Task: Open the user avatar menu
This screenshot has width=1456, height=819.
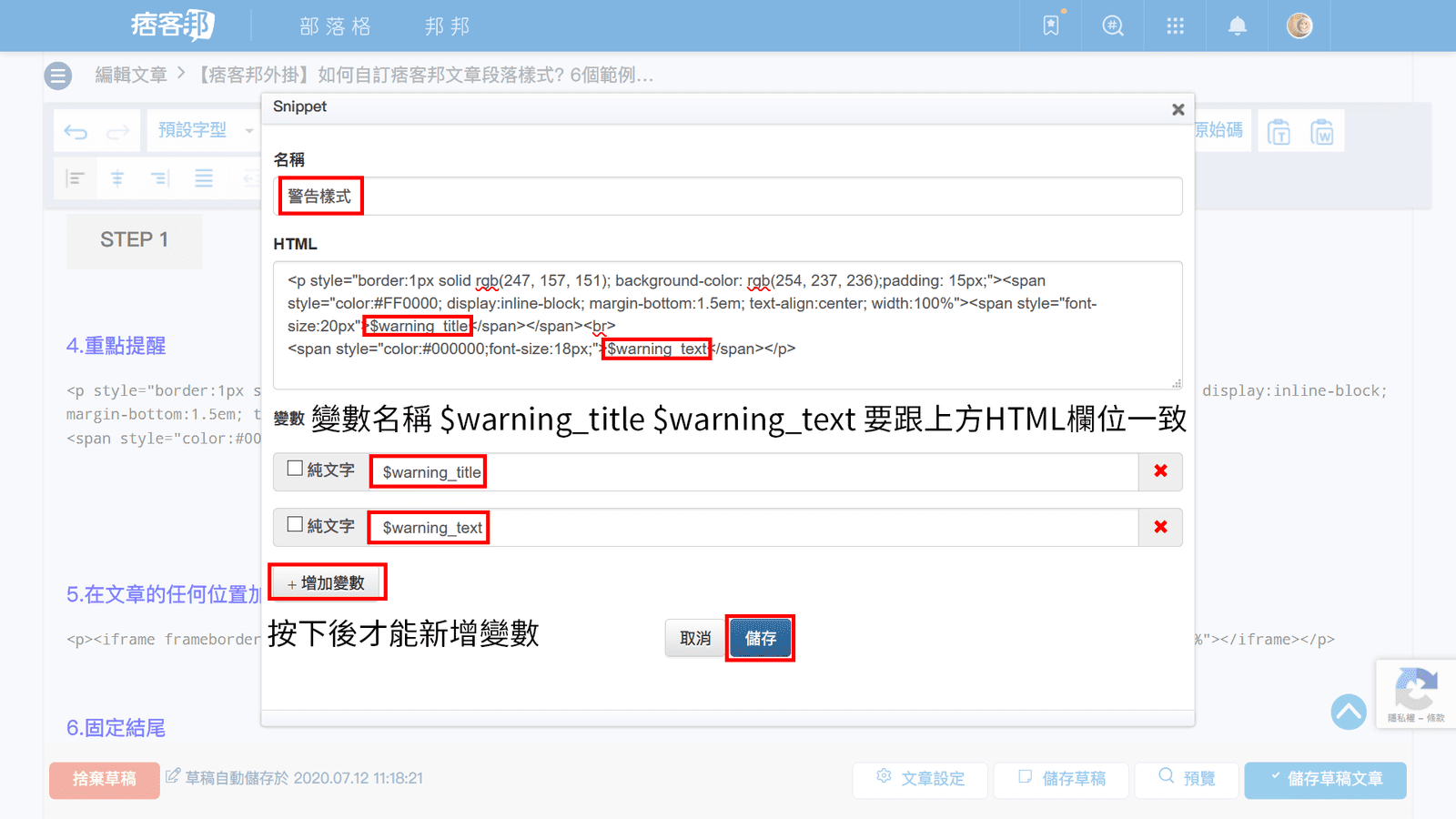Action: (x=1299, y=26)
